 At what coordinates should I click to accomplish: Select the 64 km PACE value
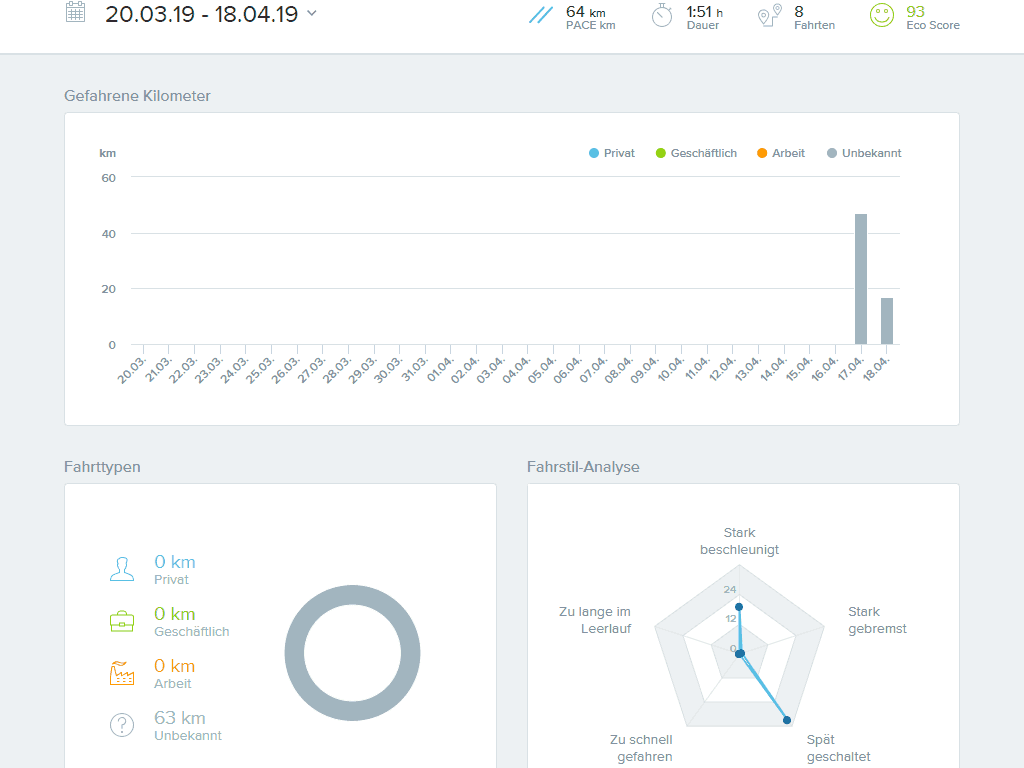click(x=586, y=12)
